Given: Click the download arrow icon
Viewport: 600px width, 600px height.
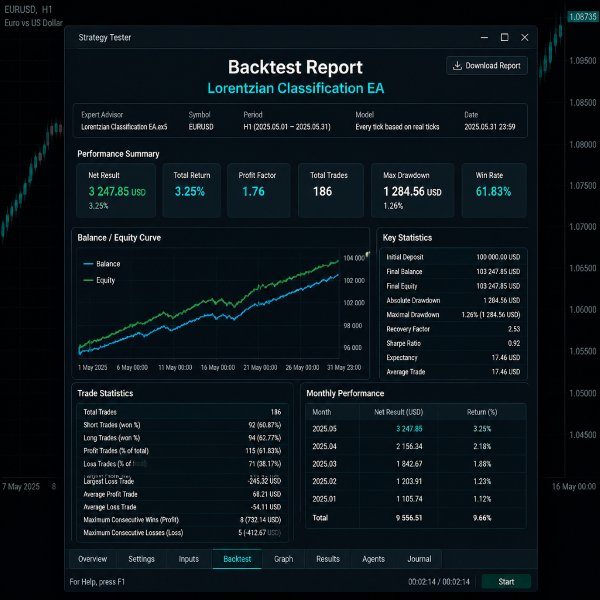Looking at the screenshot, I should tap(457, 65).
